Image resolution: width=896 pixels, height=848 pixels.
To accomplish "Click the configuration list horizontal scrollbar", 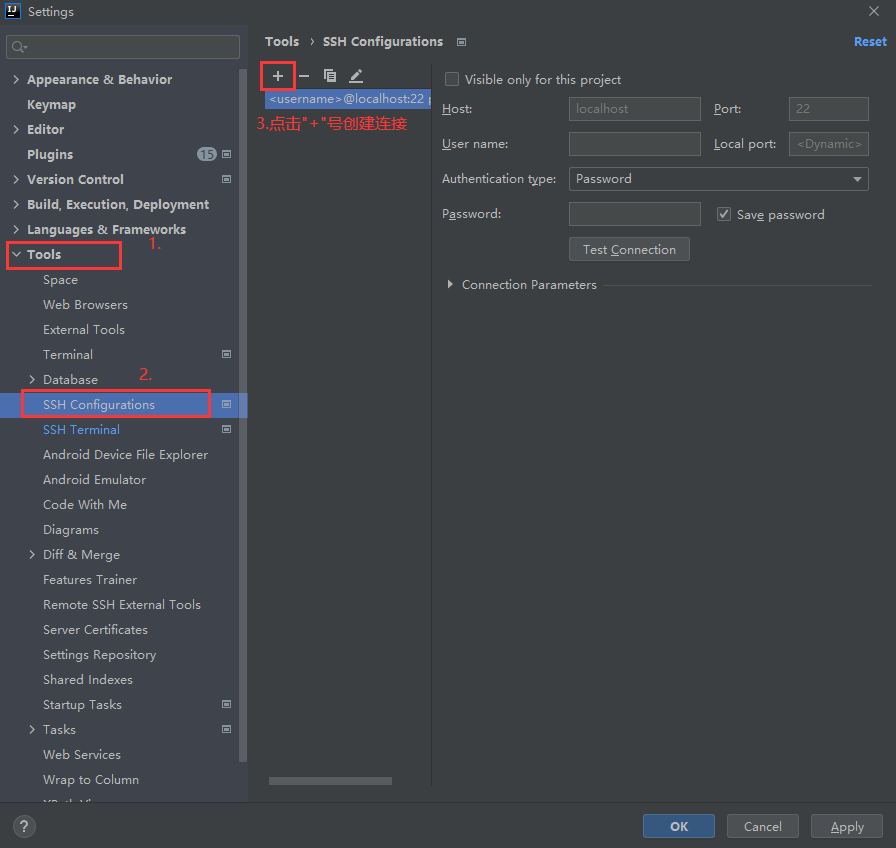I will (330, 781).
